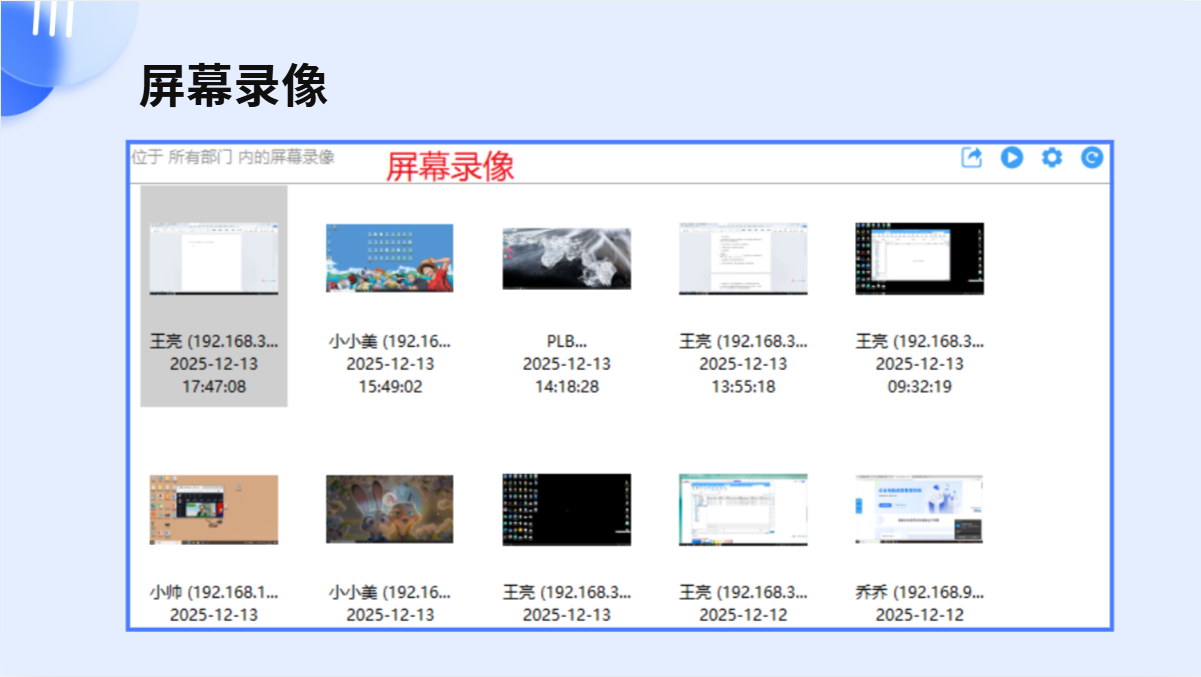The width and height of the screenshot is (1201, 677).
Task: Open 小帅 recording thumbnail
Action: point(214,510)
